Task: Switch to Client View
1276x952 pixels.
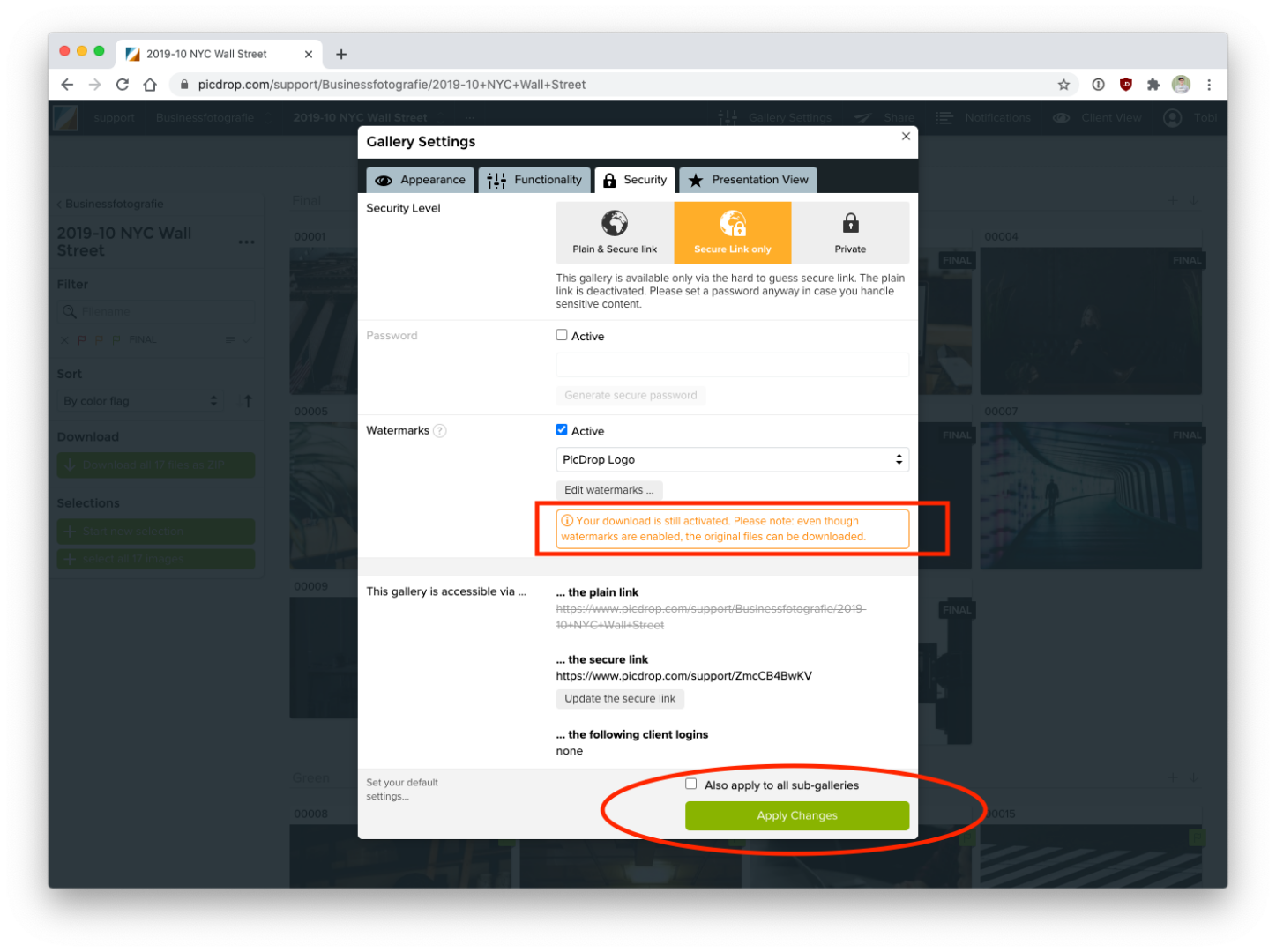Action: coord(1097,118)
